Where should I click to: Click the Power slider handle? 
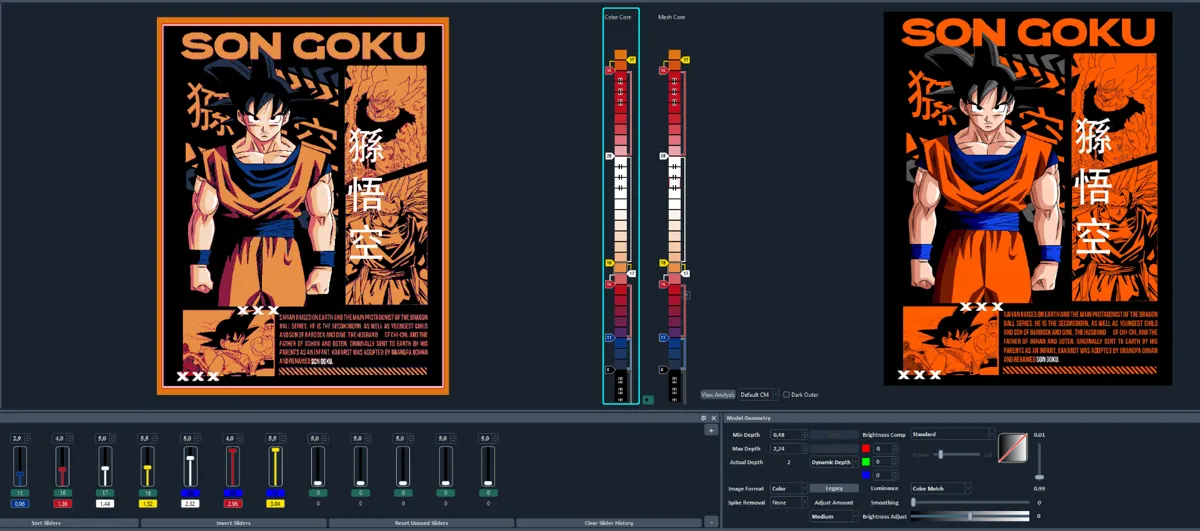pos(940,455)
